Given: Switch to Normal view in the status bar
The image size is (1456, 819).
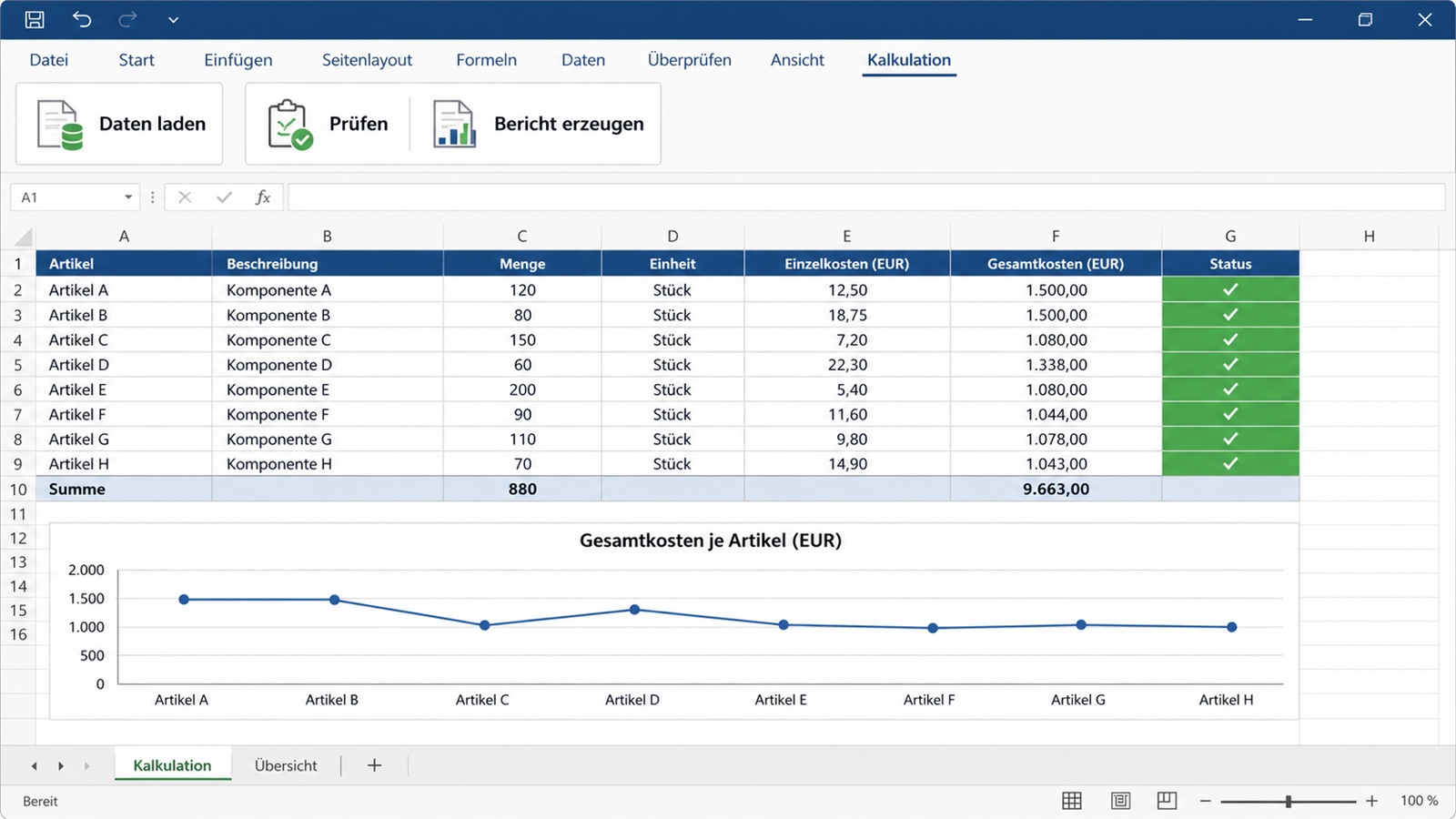Looking at the screenshot, I should pyautogui.click(x=1072, y=801).
